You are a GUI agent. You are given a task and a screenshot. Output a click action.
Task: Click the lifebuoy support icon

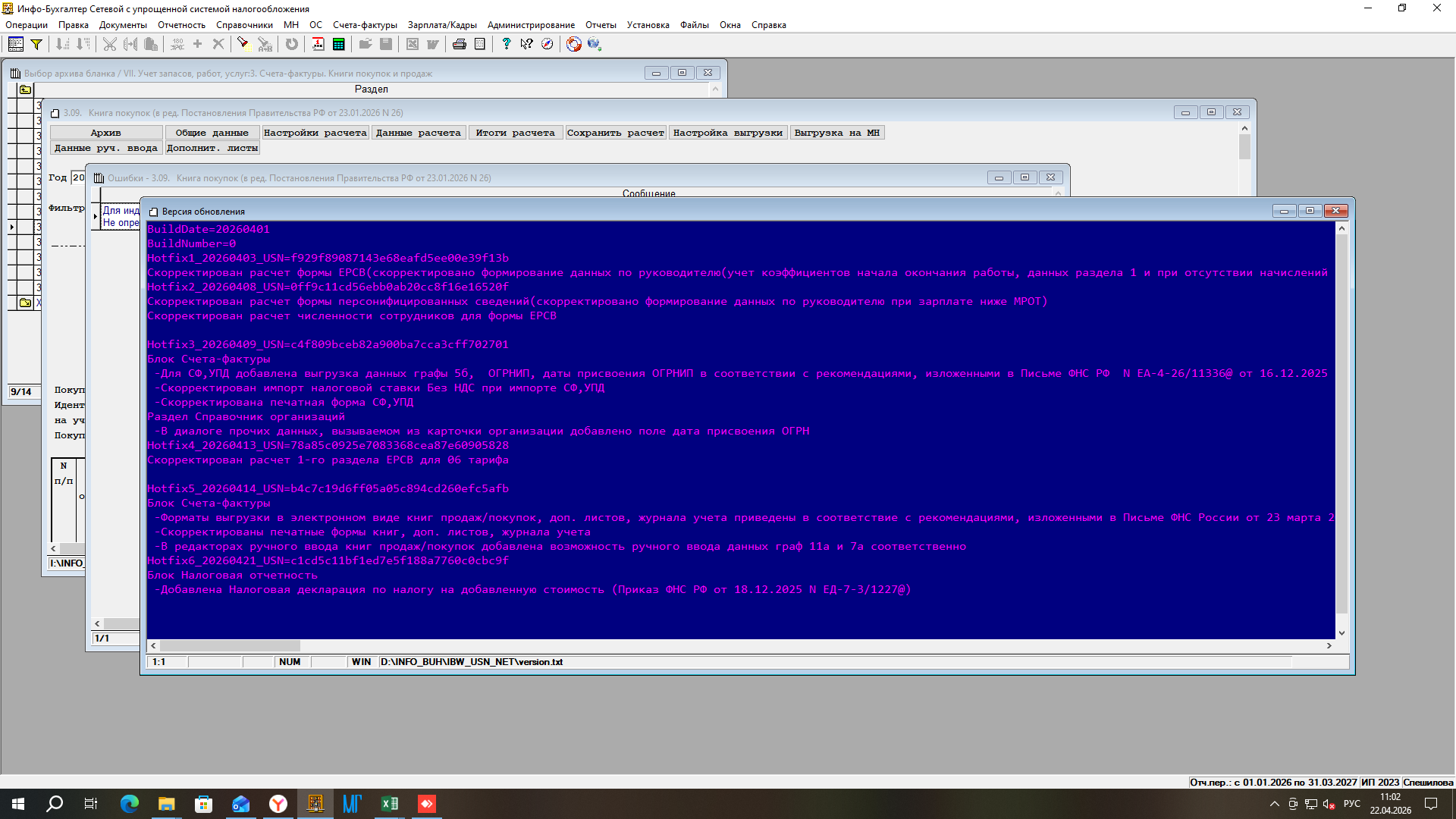point(573,44)
